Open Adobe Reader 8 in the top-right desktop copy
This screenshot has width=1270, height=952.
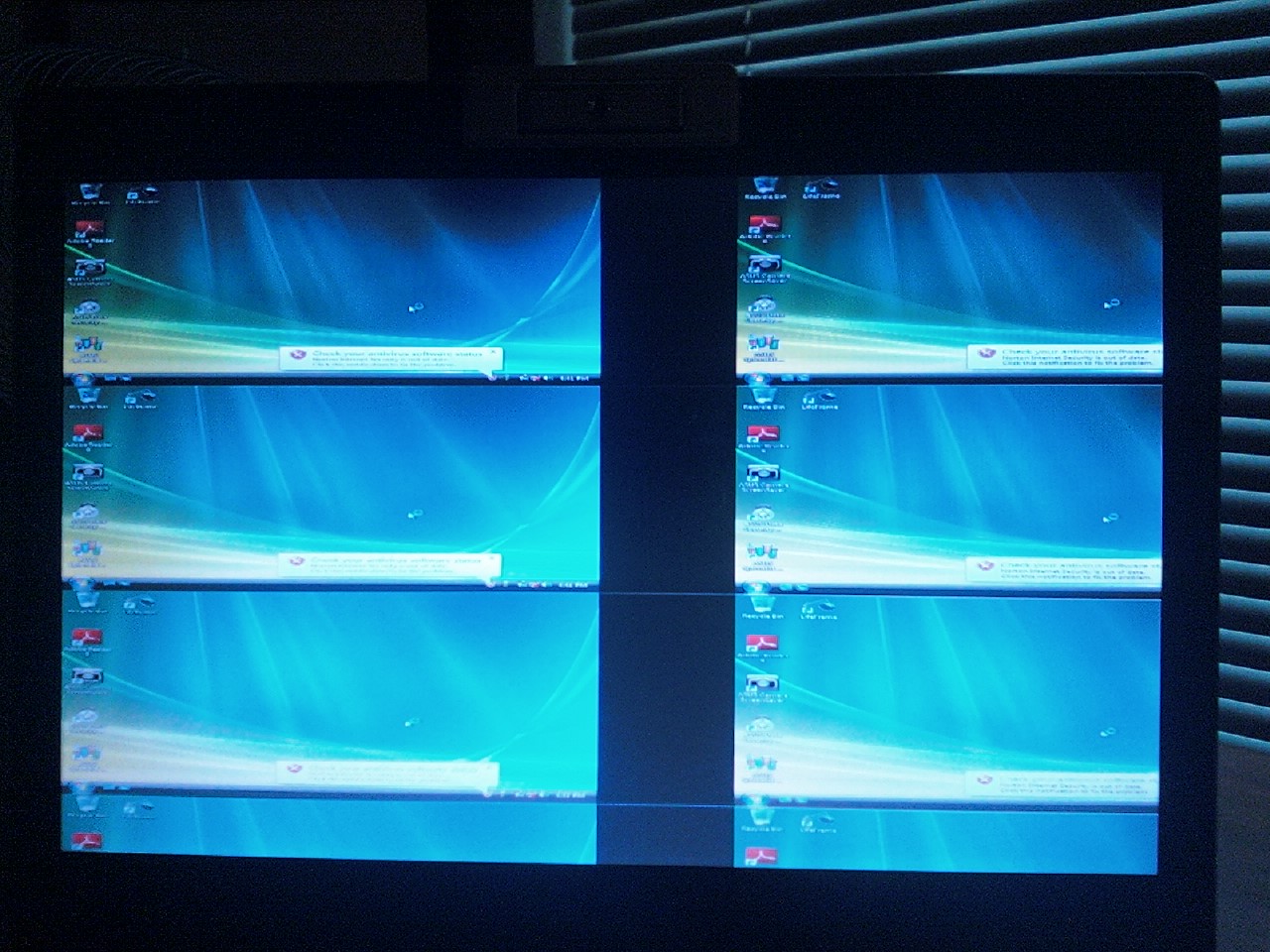pos(765,228)
